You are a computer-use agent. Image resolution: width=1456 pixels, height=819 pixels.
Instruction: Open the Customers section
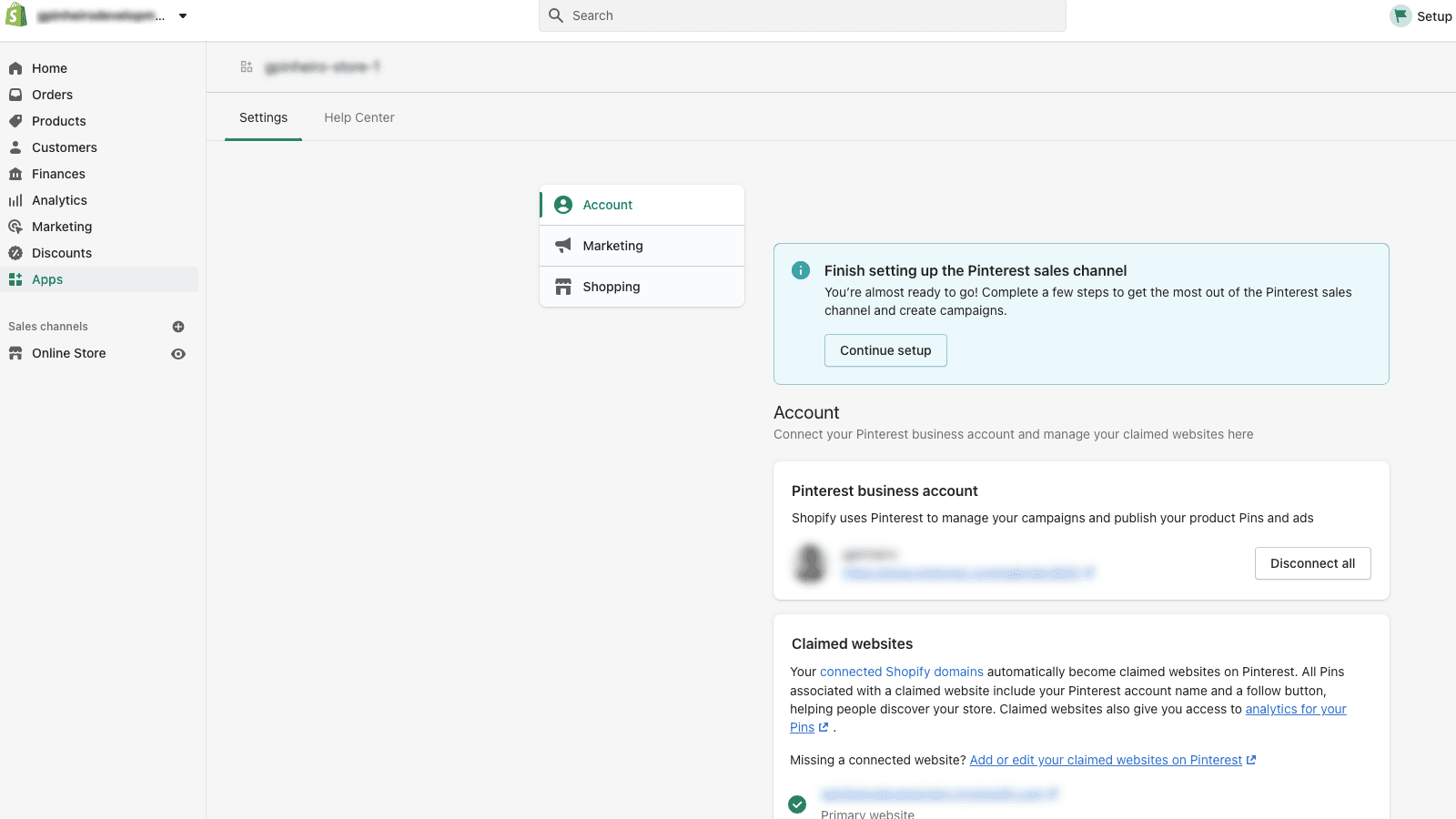pos(64,147)
